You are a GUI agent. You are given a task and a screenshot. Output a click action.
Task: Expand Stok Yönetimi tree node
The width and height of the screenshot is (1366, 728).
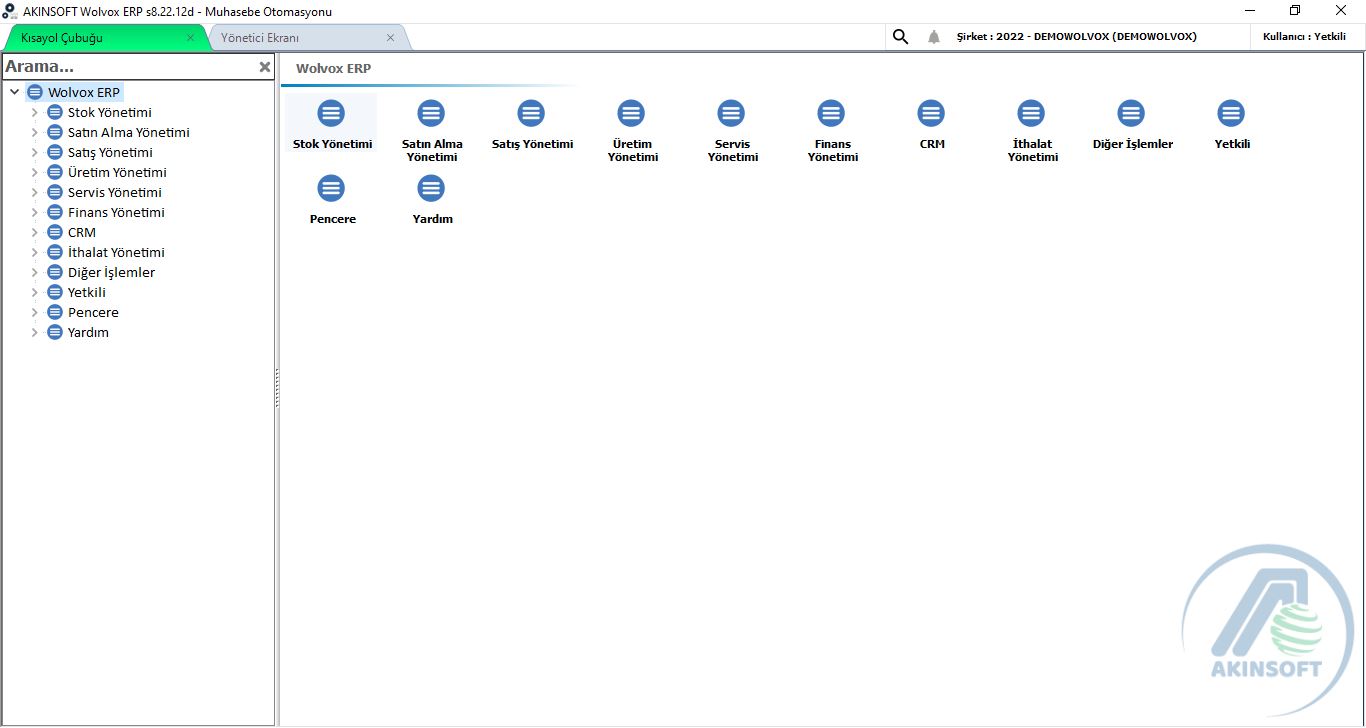[x=34, y=112]
